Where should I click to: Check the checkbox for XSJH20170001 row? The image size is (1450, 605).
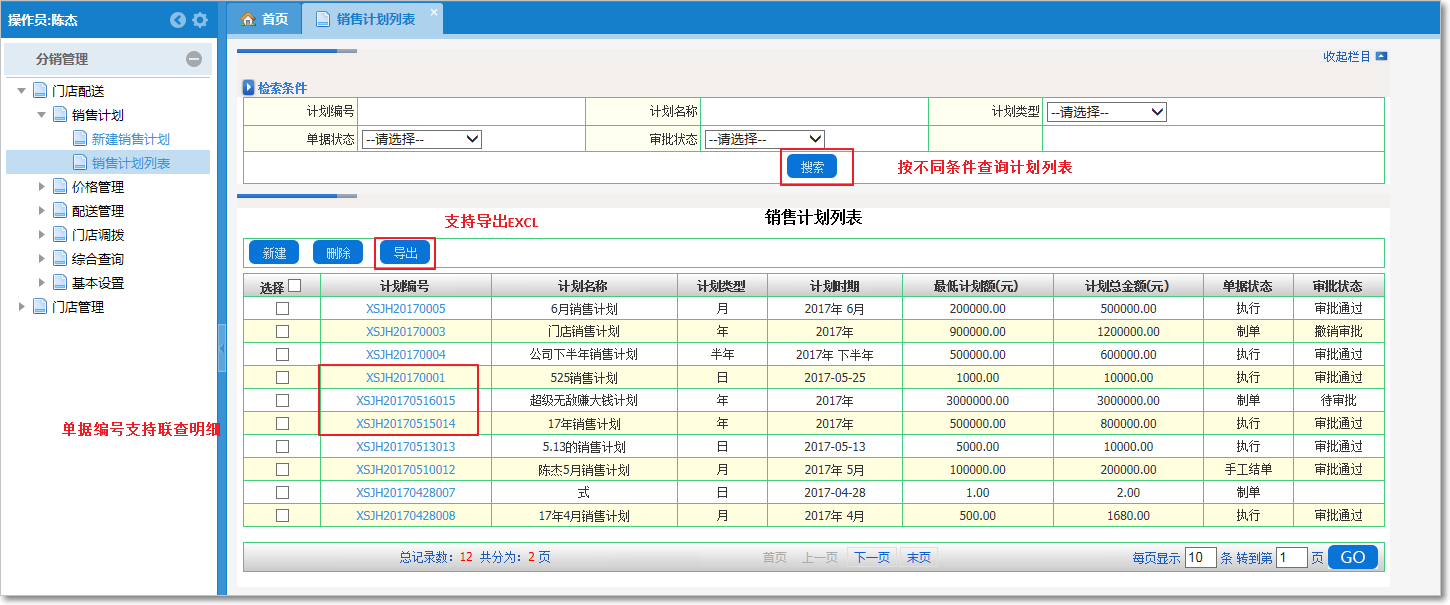click(283, 377)
